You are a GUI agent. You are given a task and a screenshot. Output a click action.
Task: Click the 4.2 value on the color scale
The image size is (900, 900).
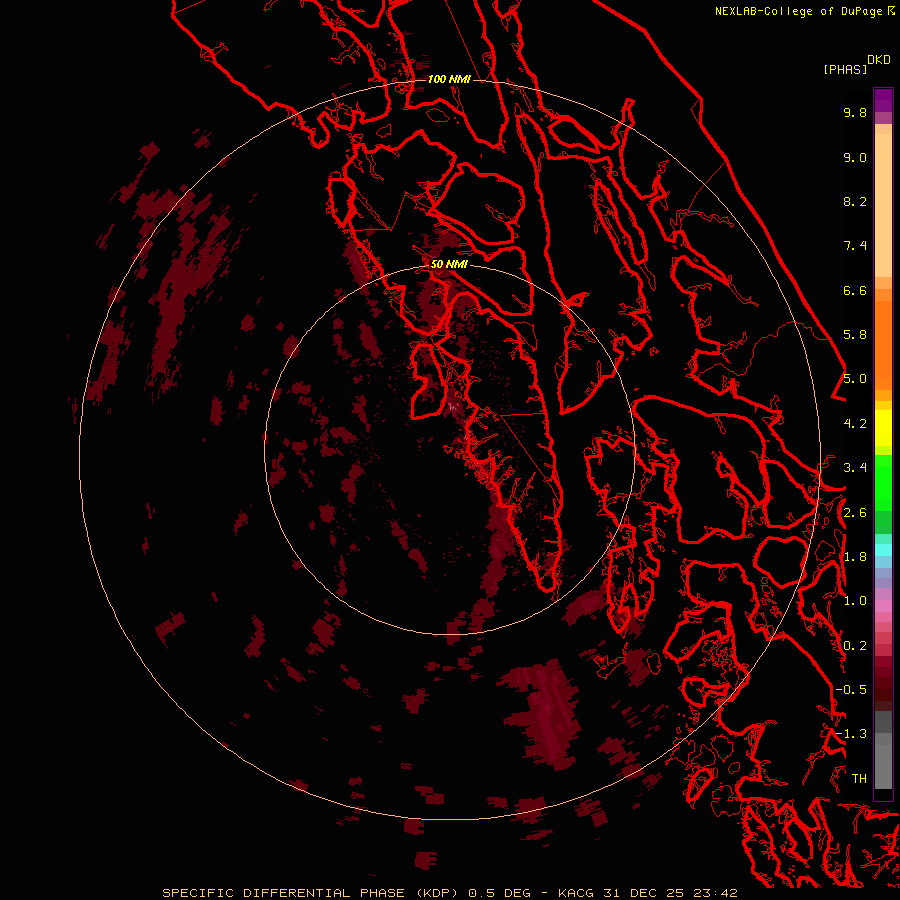(x=855, y=424)
